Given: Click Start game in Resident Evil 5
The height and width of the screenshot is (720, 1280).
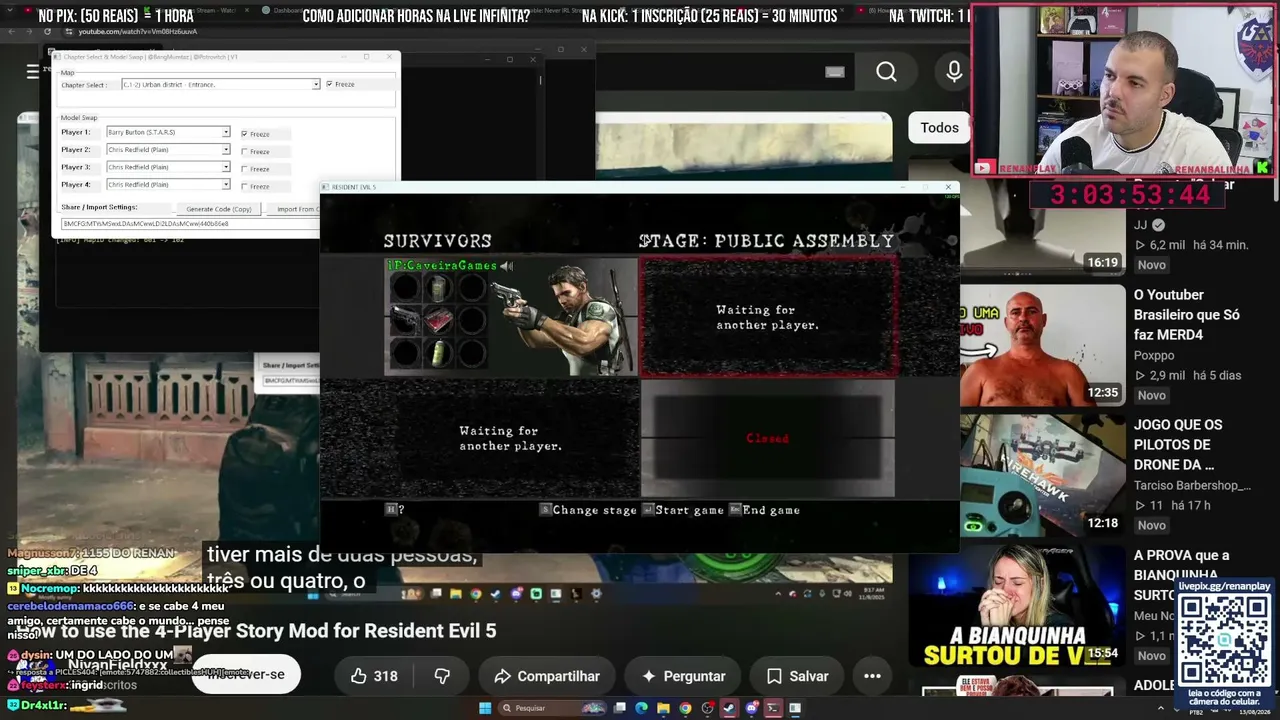Looking at the screenshot, I should 682,510.
